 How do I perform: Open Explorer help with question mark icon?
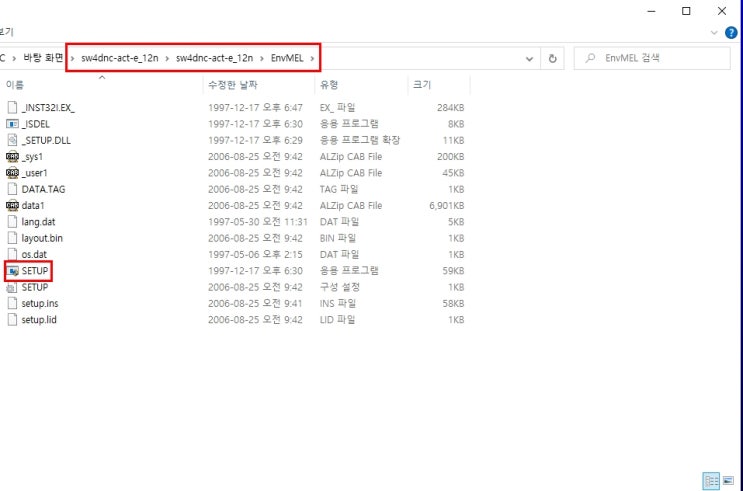pos(732,33)
